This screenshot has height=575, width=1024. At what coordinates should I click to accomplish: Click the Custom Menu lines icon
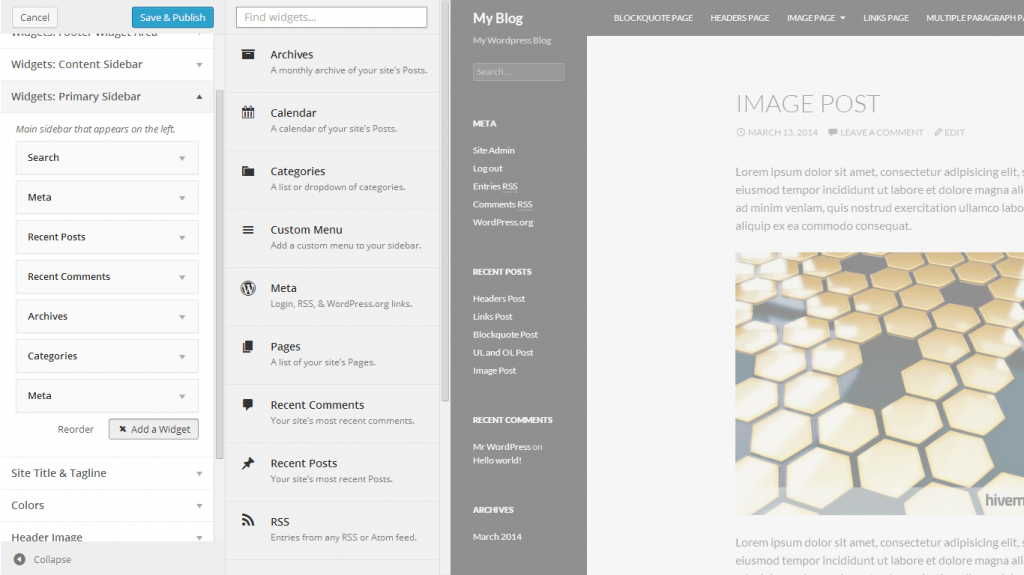(248, 229)
